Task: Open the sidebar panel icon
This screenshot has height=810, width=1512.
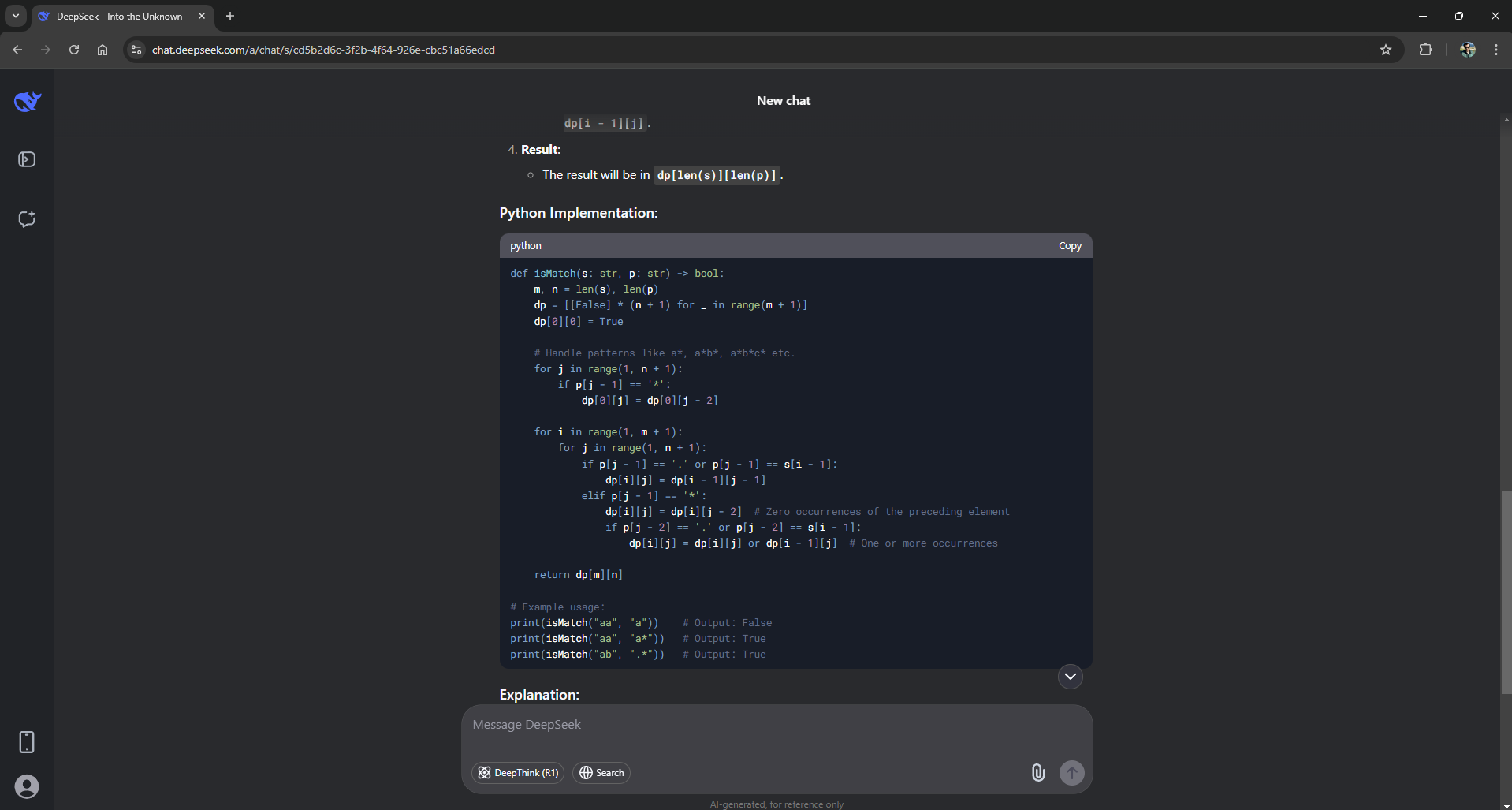Action: [27, 160]
